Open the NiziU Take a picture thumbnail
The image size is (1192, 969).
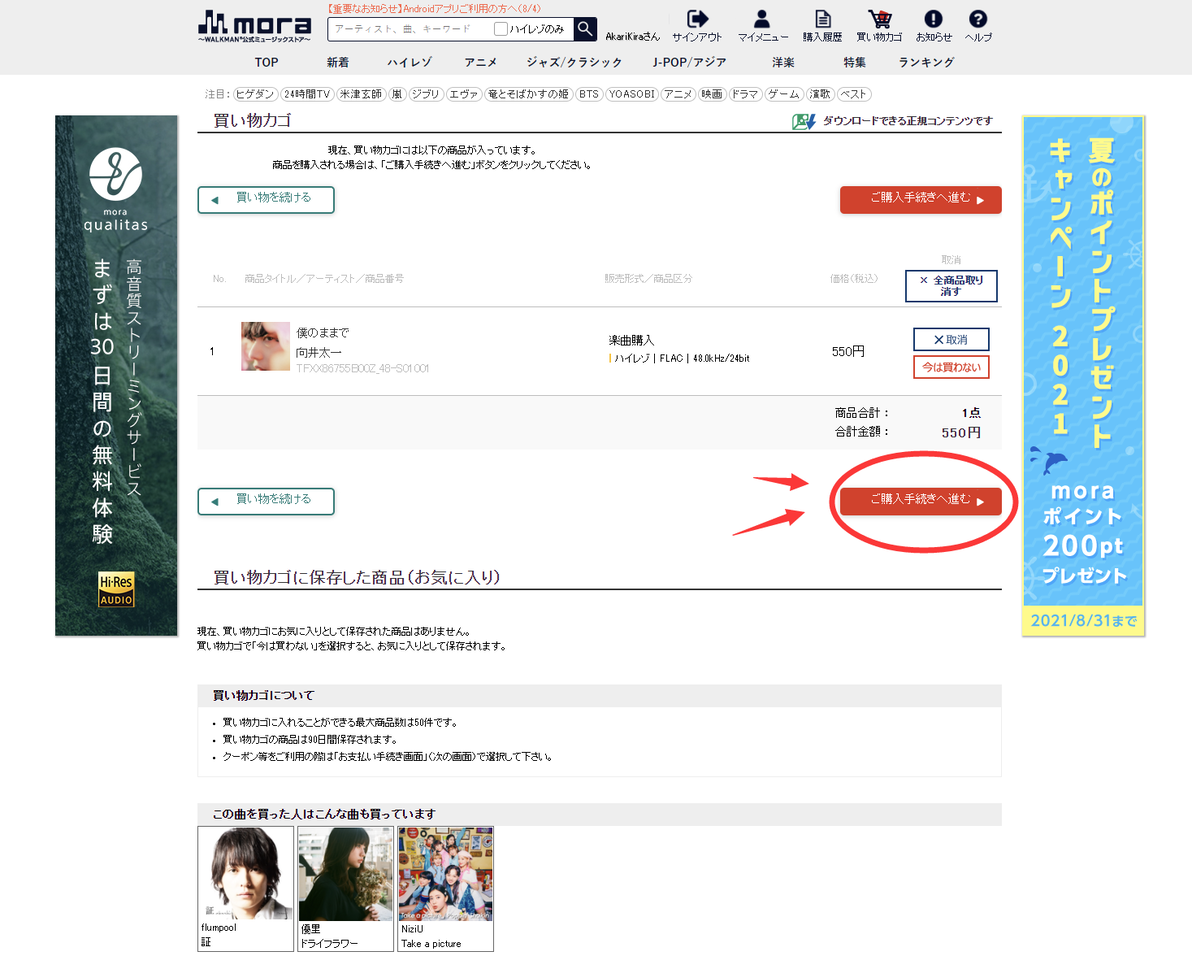445,888
